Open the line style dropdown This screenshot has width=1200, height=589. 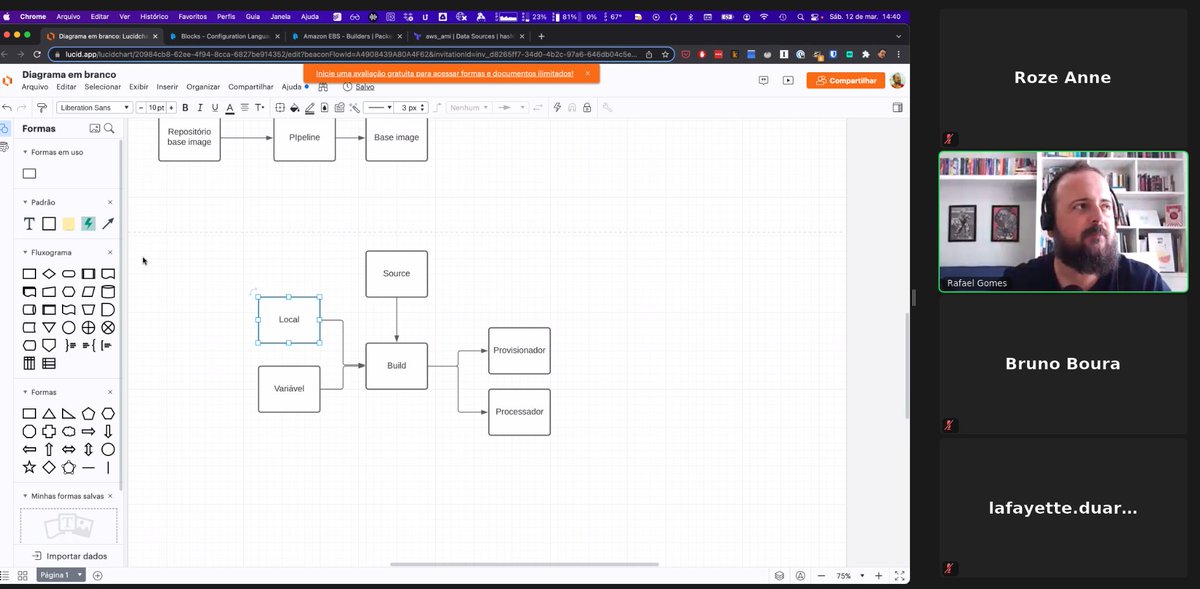click(x=377, y=107)
